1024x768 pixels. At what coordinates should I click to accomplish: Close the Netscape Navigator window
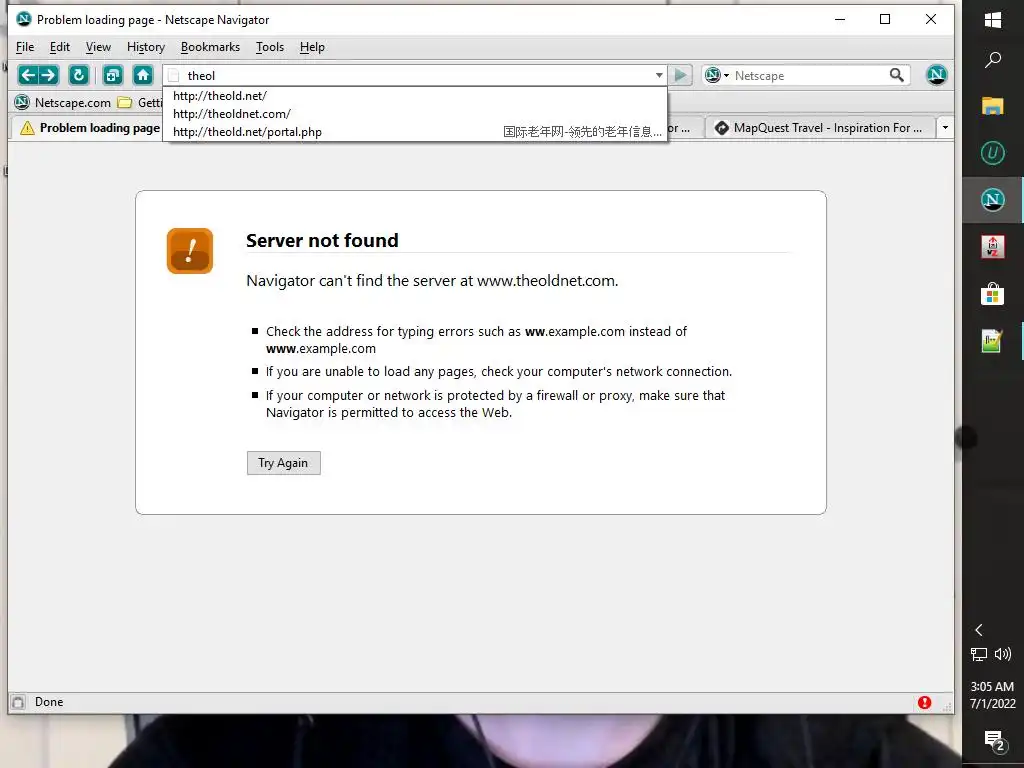tap(931, 20)
